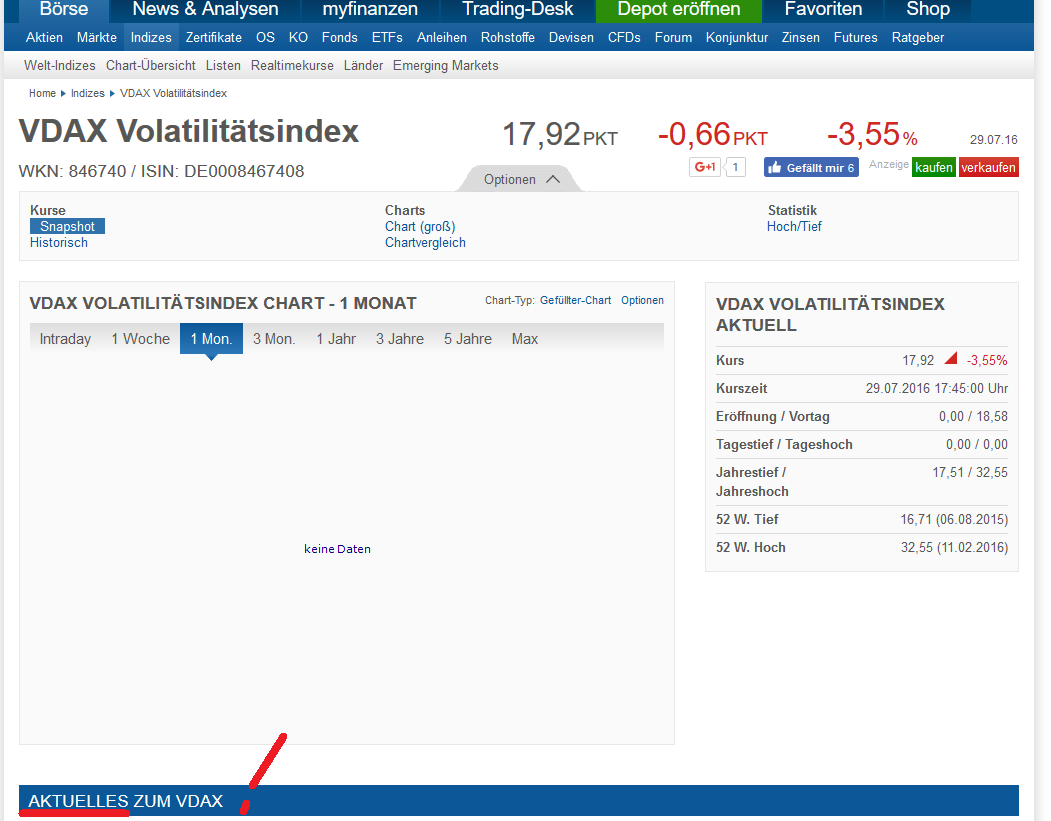1051x821 pixels.
Task: Open the myfinanzen tab
Action: coord(370,9)
